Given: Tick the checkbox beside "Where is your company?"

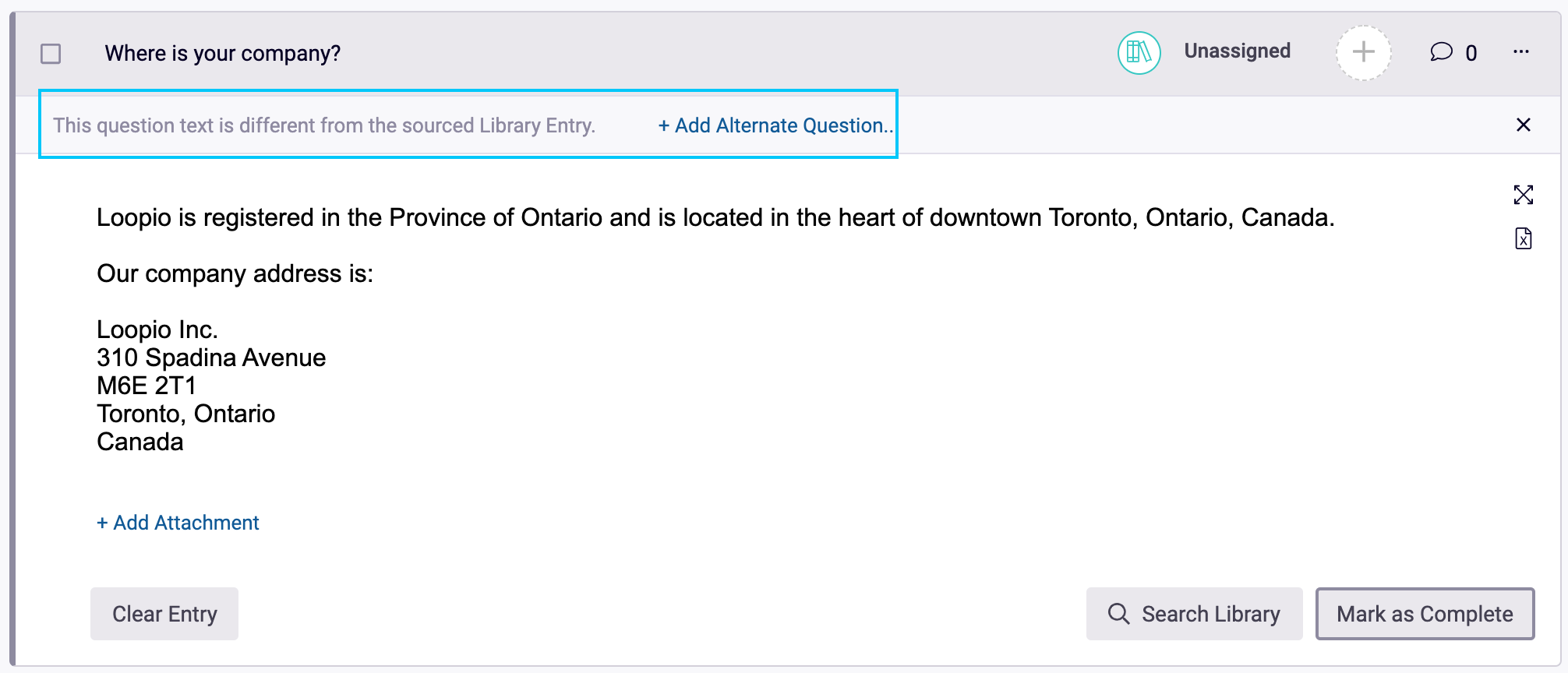Looking at the screenshot, I should (x=51, y=54).
